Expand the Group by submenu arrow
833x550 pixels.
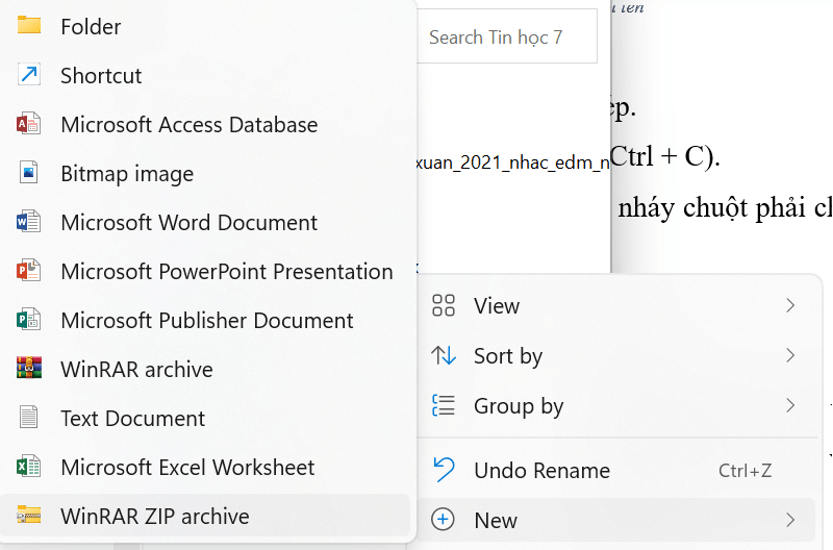pos(790,406)
